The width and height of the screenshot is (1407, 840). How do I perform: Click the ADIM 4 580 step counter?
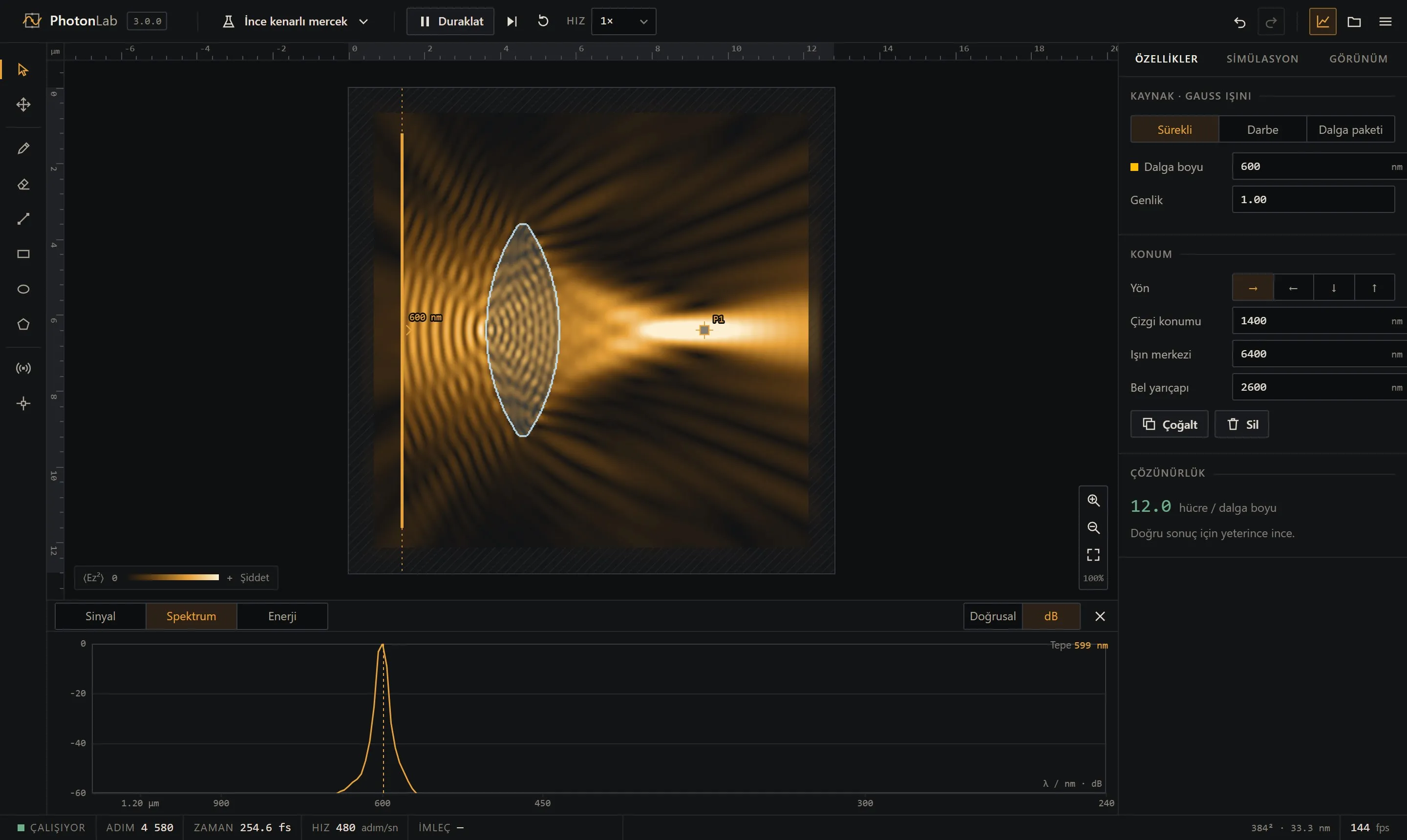coord(140,828)
